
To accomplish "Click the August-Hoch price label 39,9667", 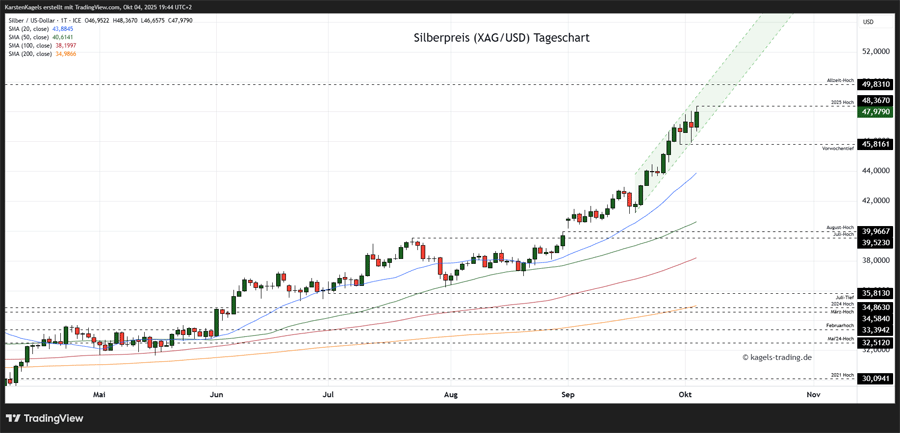I will click(875, 231).
